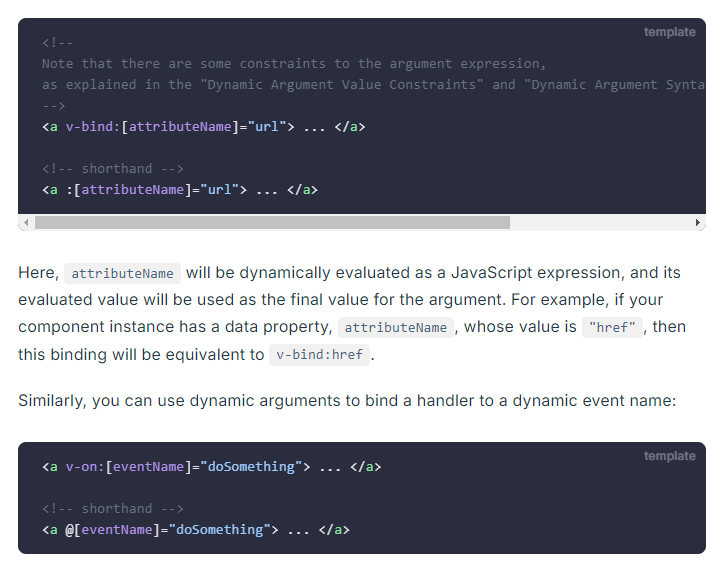Click the inline attributeName code after 'Here,'

122,273
